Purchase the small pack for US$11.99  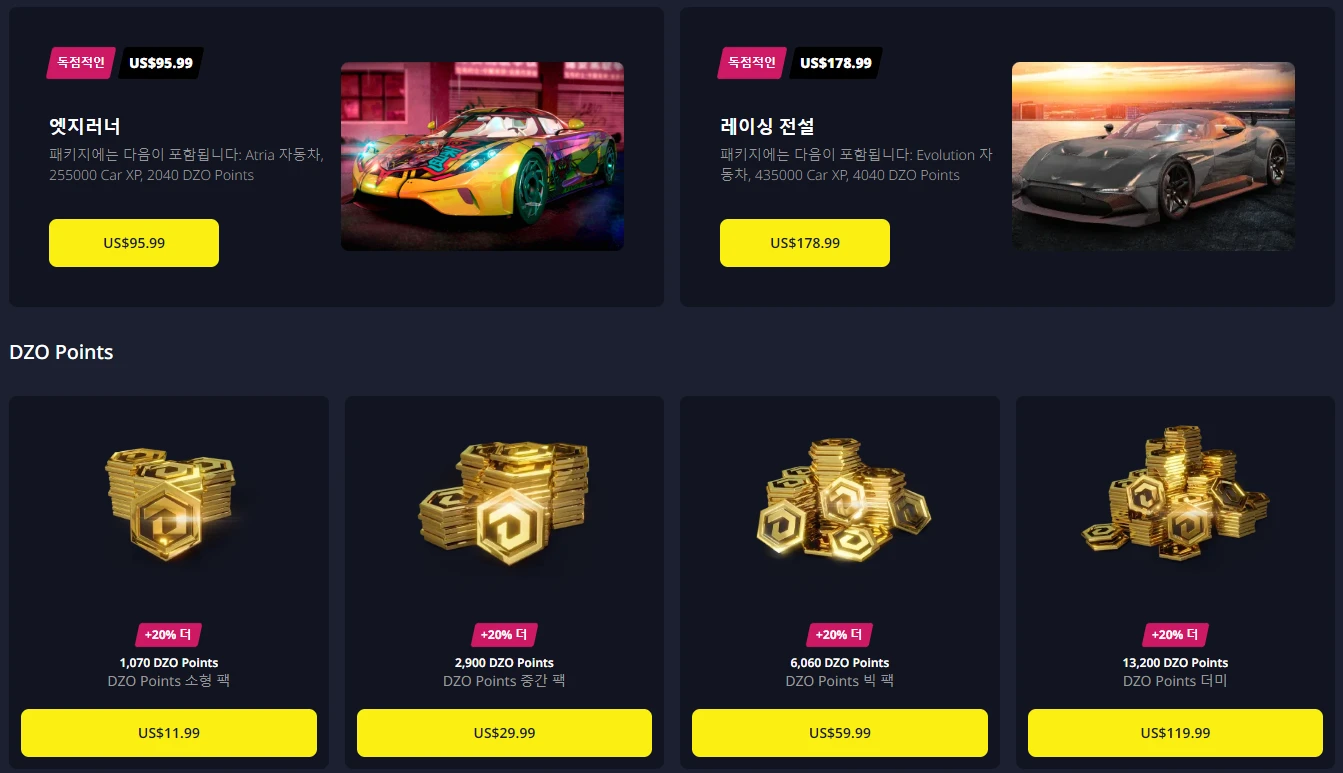pyautogui.click(x=169, y=733)
